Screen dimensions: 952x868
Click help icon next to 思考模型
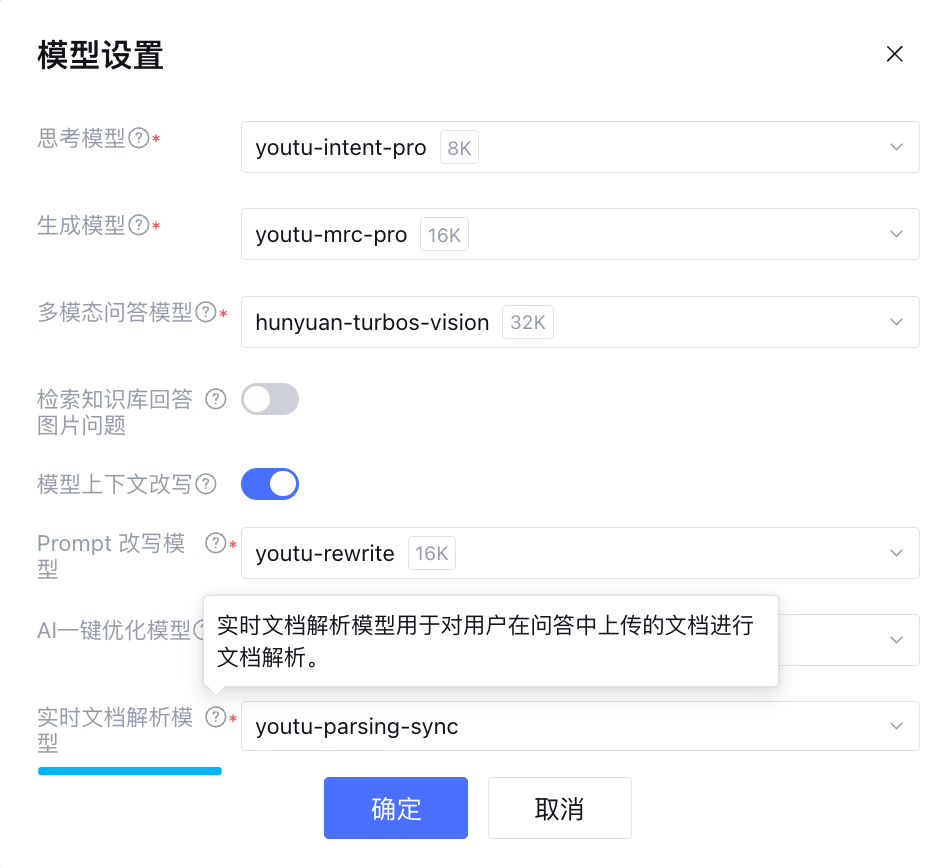(x=140, y=139)
